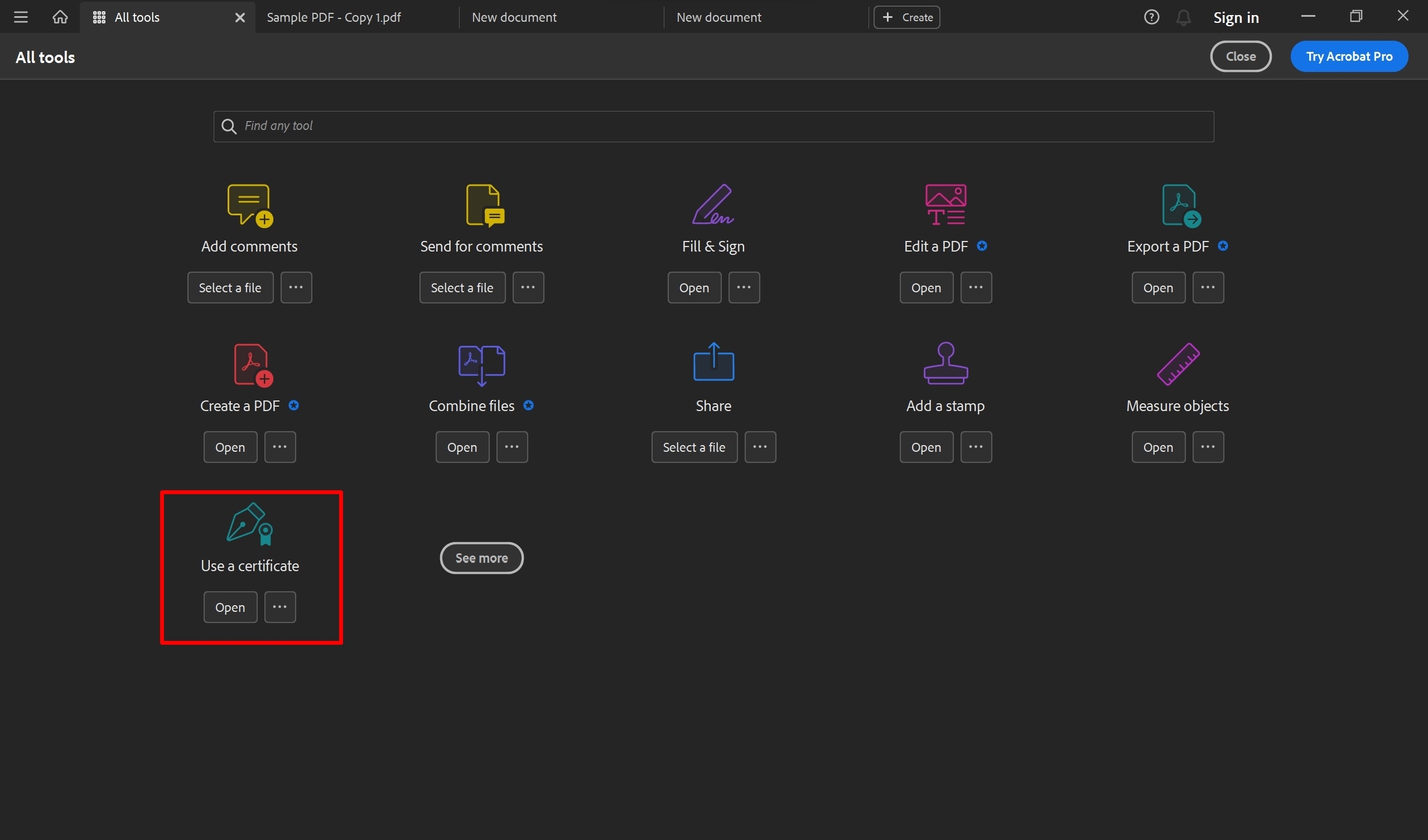Open the Help question mark icon
1428x840 pixels.
pos(1151,16)
